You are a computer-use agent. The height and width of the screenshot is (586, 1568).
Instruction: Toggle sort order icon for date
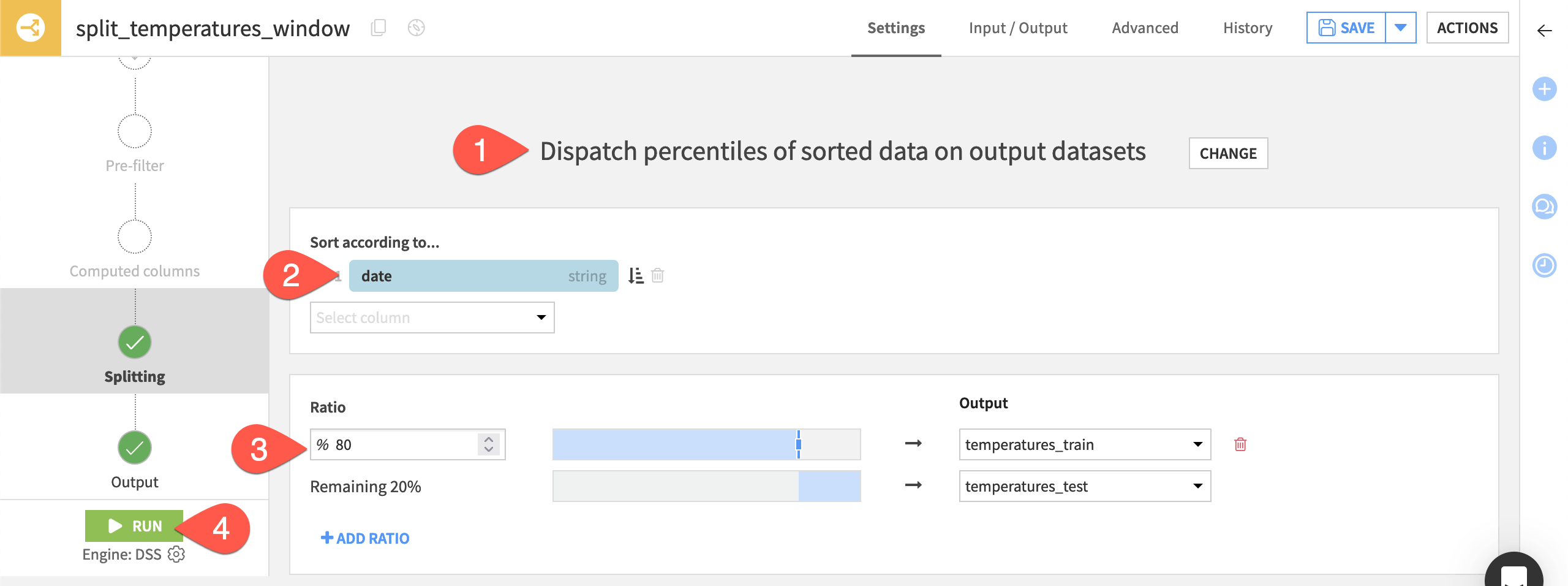click(x=636, y=276)
